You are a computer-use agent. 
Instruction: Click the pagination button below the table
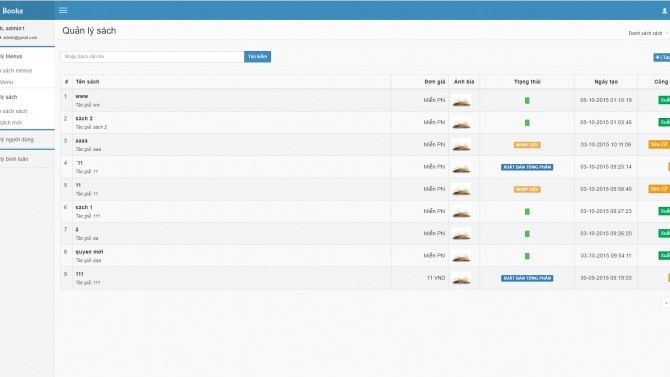click(666, 303)
